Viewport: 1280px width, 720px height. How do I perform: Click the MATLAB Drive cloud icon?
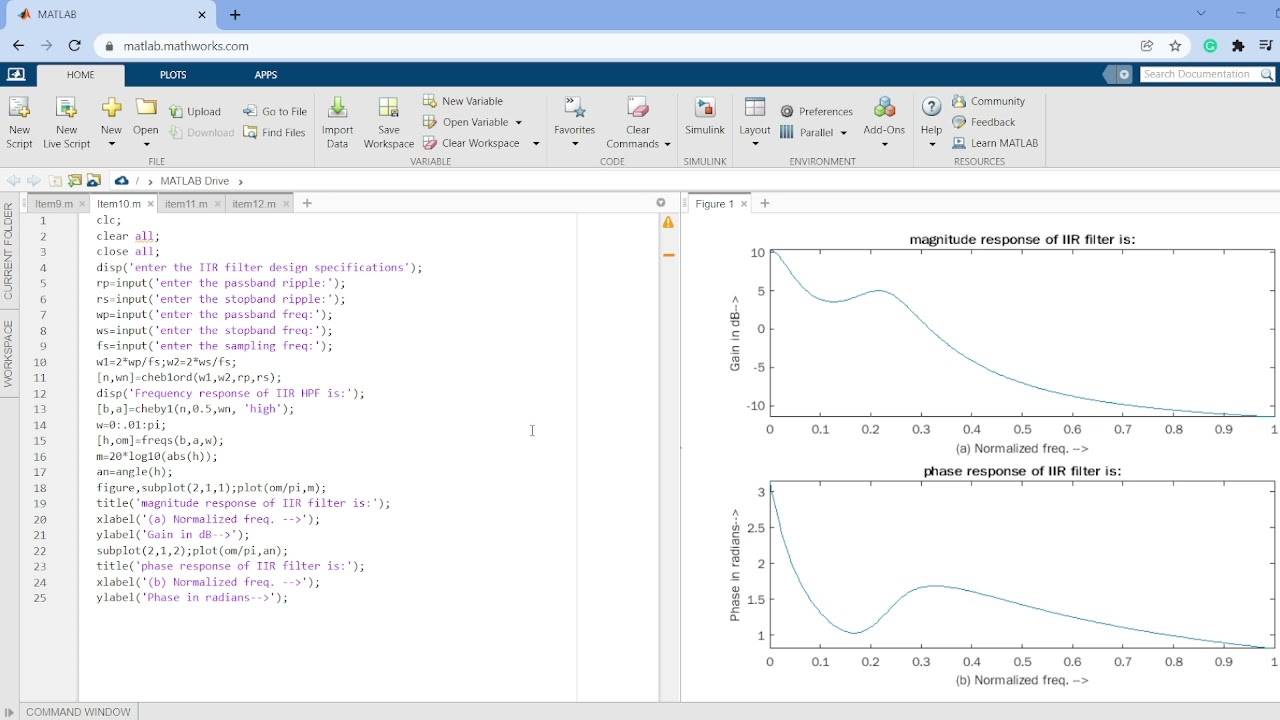(121, 181)
